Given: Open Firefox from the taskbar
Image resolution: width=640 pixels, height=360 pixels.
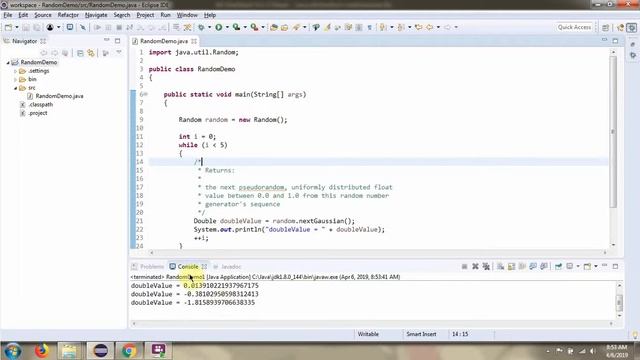Looking at the screenshot, I should tap(41, 351).
